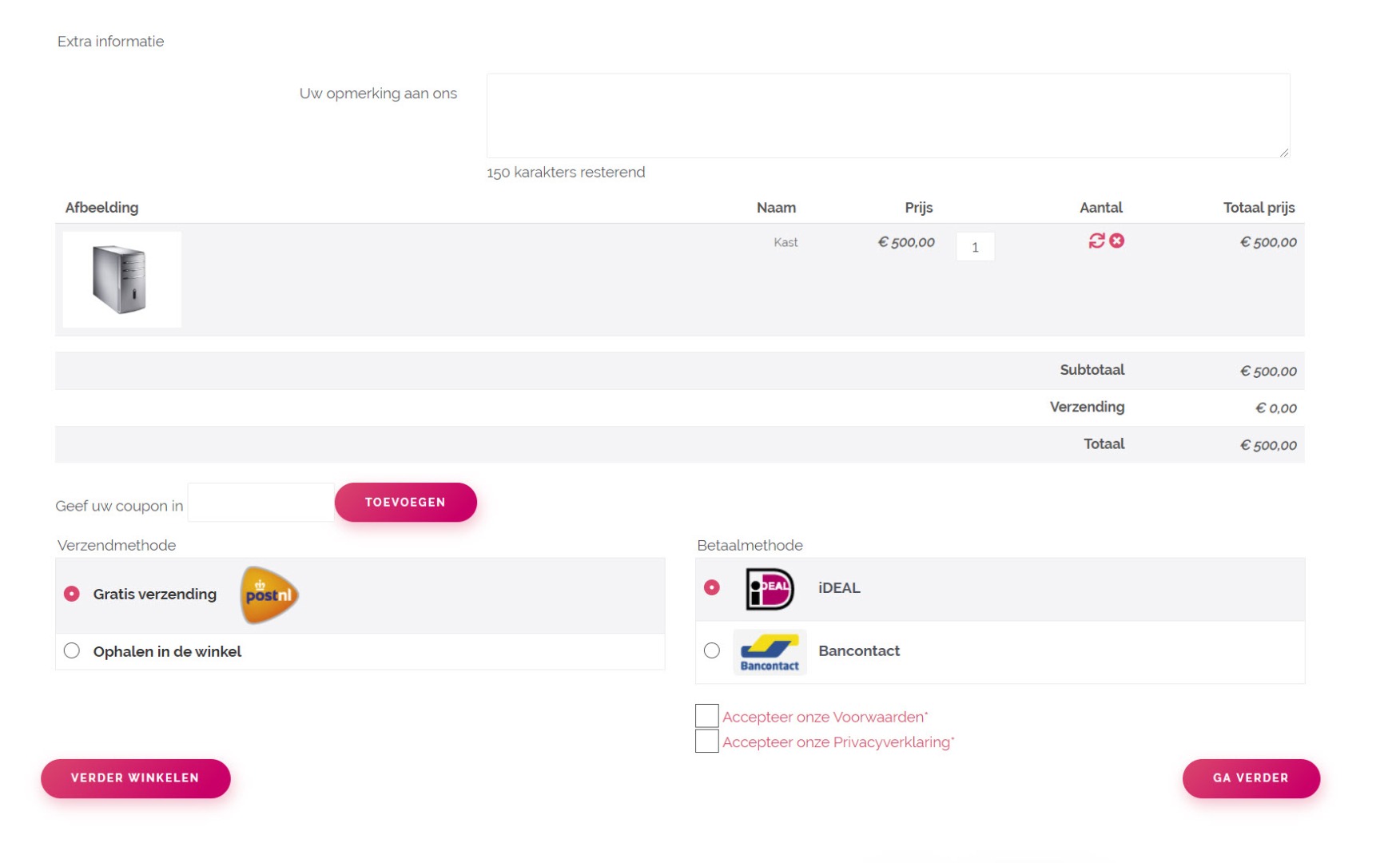Click the PostNL logo
The height and width of the screenshot is (863, 1400).
pyautogui.click(x=269, y=595)
